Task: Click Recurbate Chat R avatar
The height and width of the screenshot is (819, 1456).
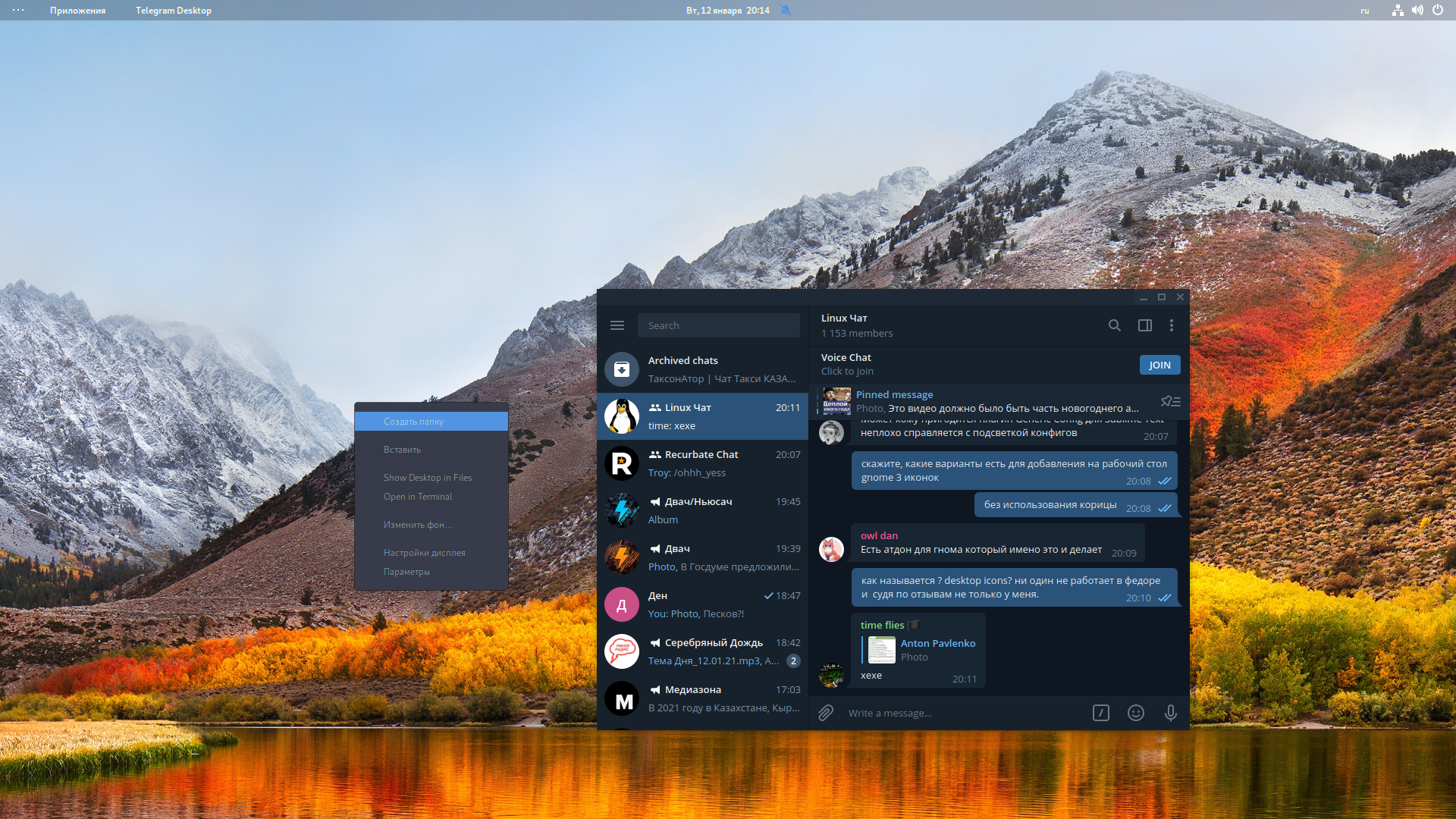Action: pos(622,463)
